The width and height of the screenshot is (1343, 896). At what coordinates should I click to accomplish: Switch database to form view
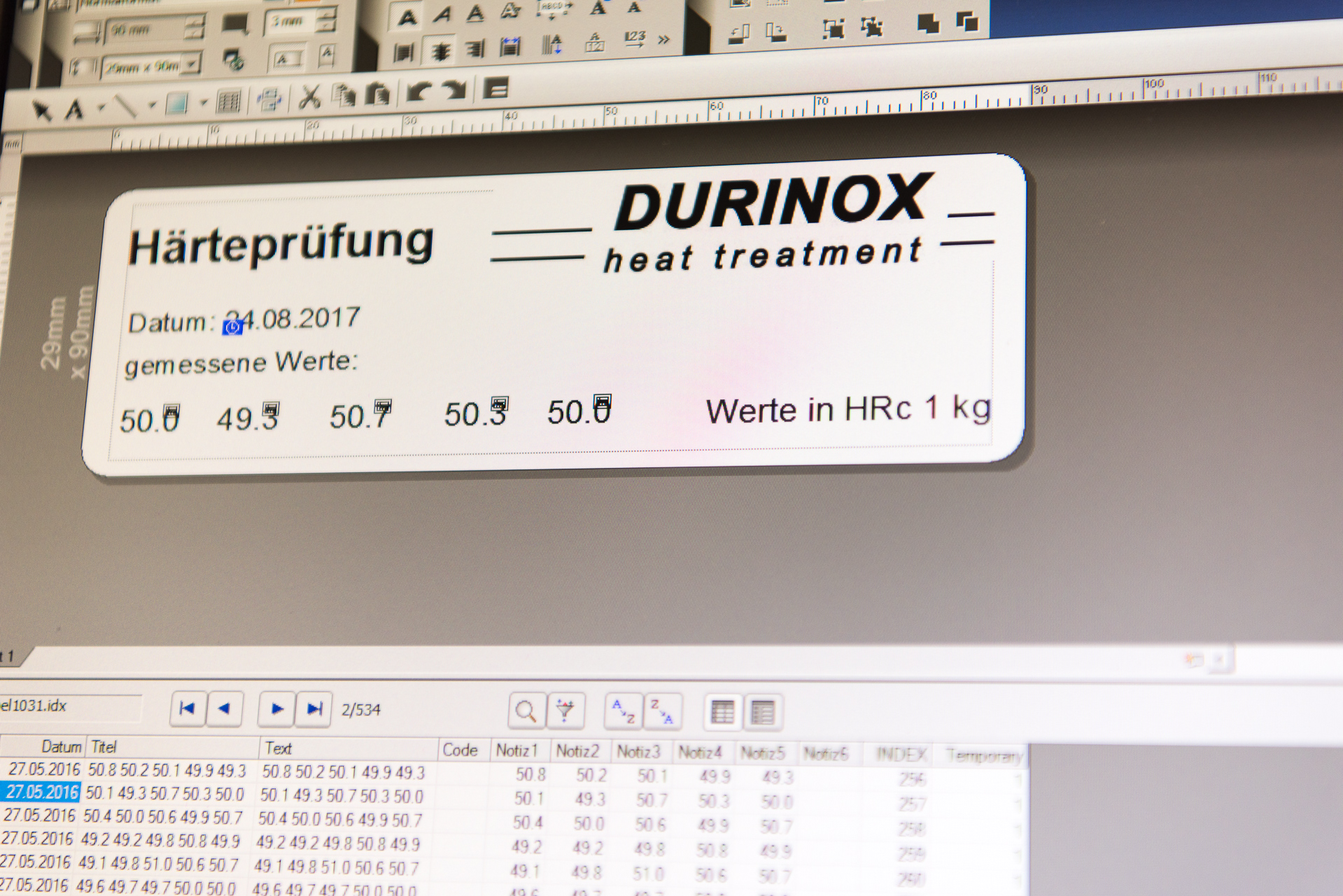762,713
